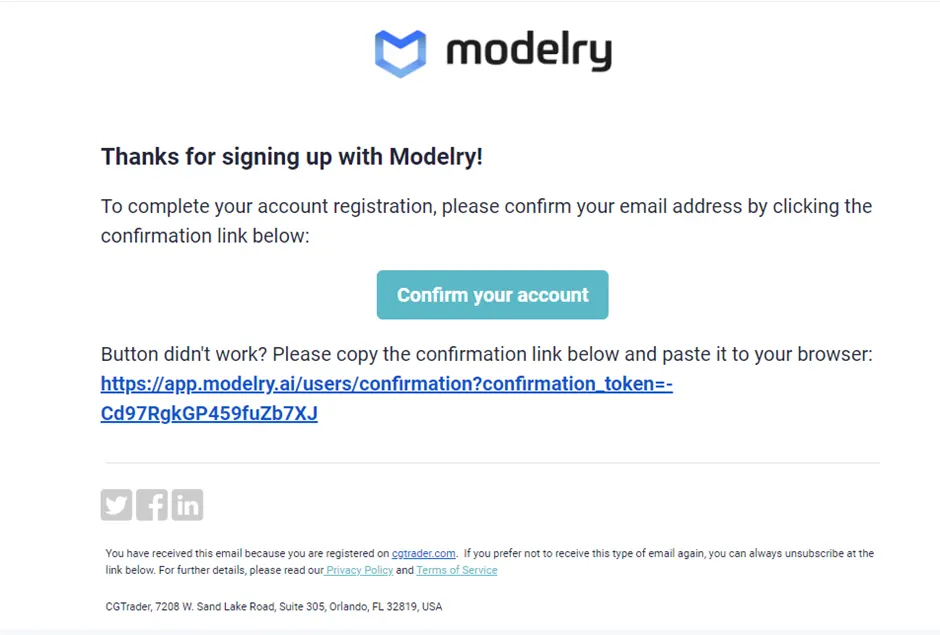
Task: Click the horizontal divider above social icons
Action: point(492,463)
